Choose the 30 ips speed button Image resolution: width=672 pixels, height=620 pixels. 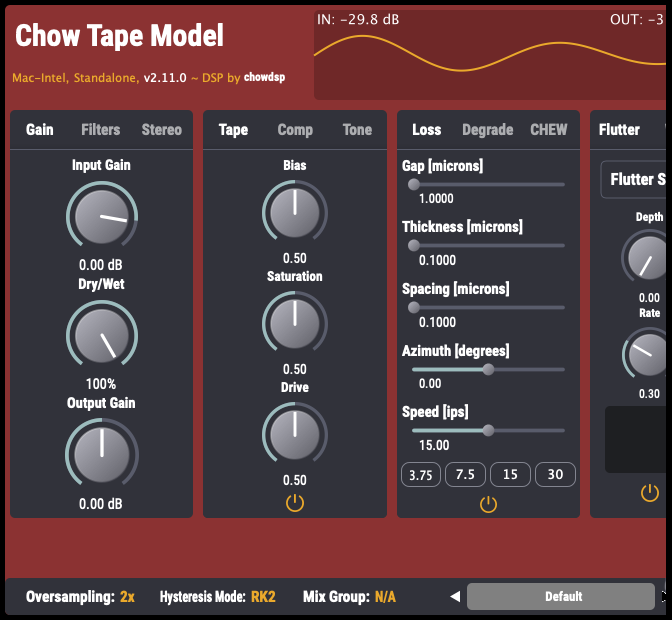point(555,475)
